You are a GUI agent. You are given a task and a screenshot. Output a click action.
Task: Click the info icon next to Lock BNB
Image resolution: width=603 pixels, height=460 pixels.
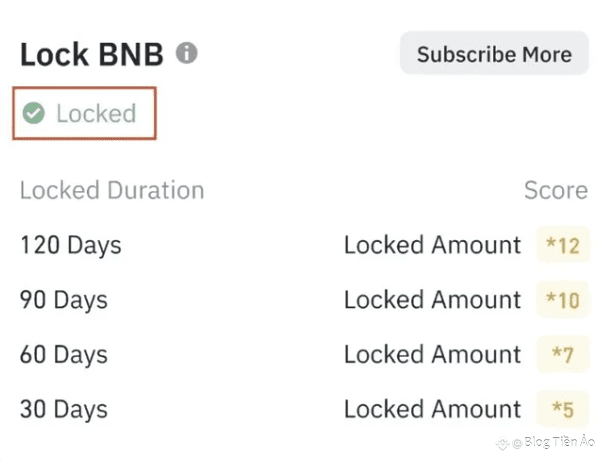click(187, 53)
